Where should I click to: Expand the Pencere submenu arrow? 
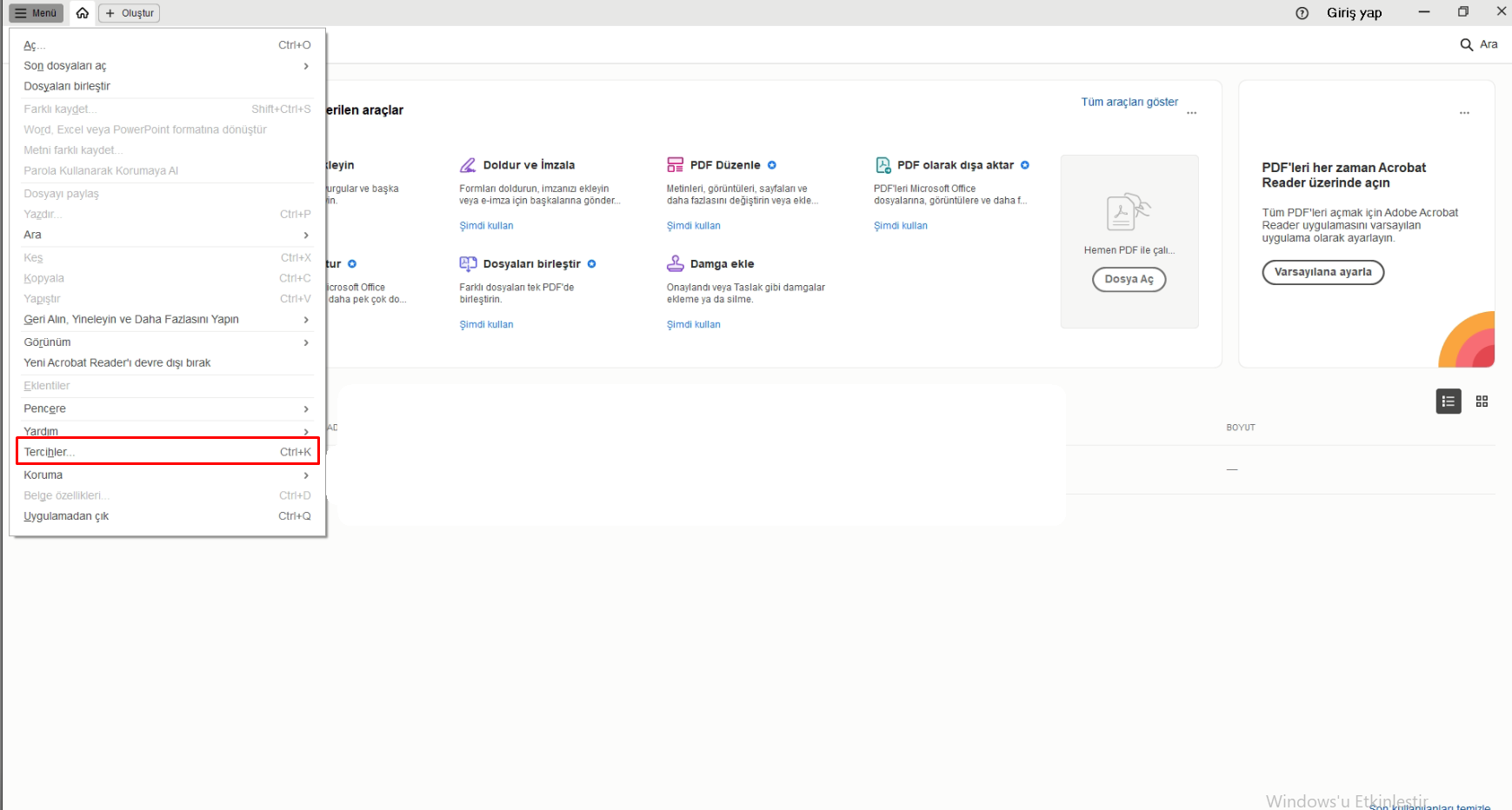306,409
